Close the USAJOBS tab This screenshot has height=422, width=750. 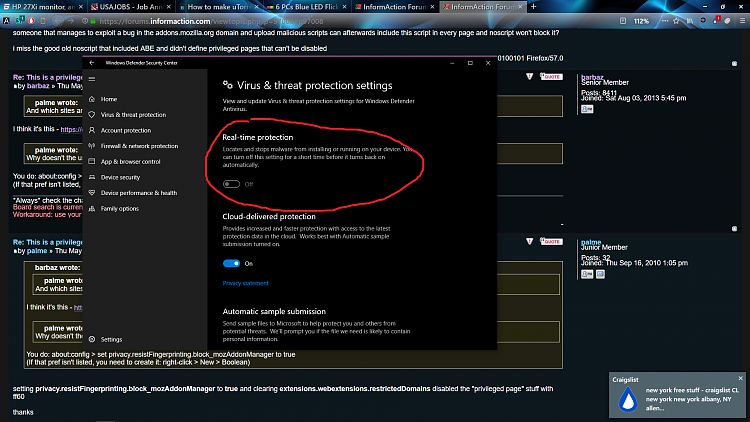pyautogui.click(x=168, y=7)
